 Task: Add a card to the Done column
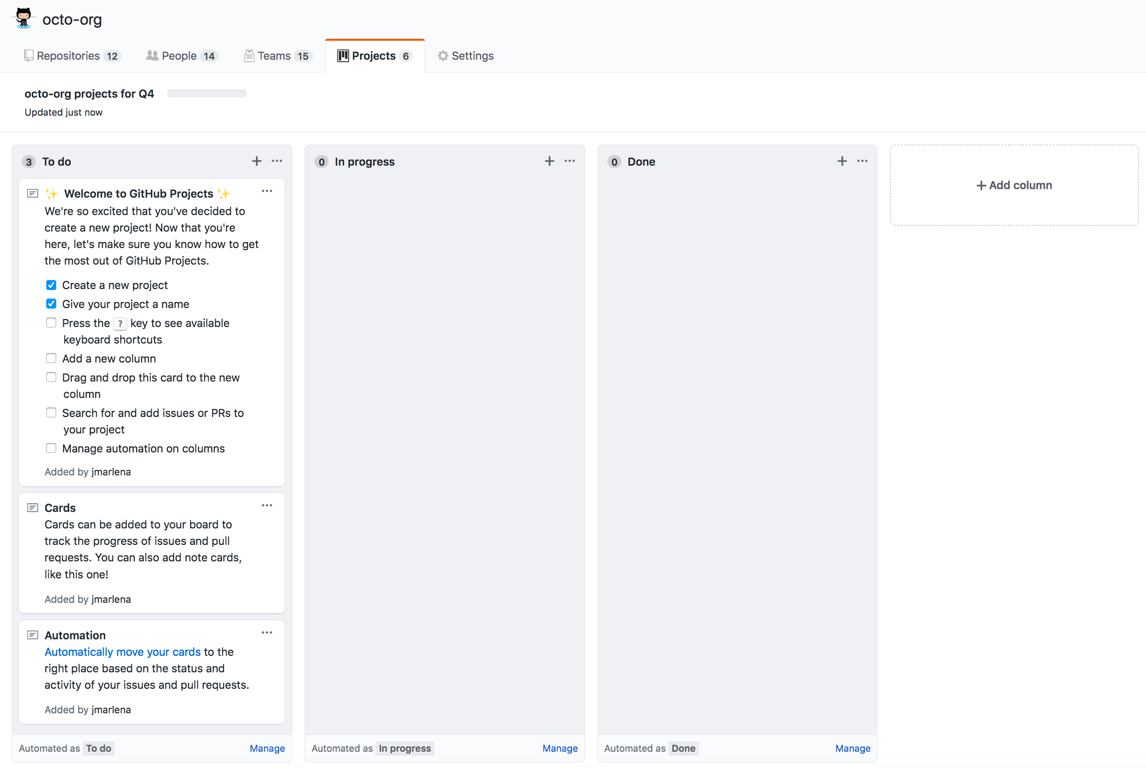(x=842, y=161)
